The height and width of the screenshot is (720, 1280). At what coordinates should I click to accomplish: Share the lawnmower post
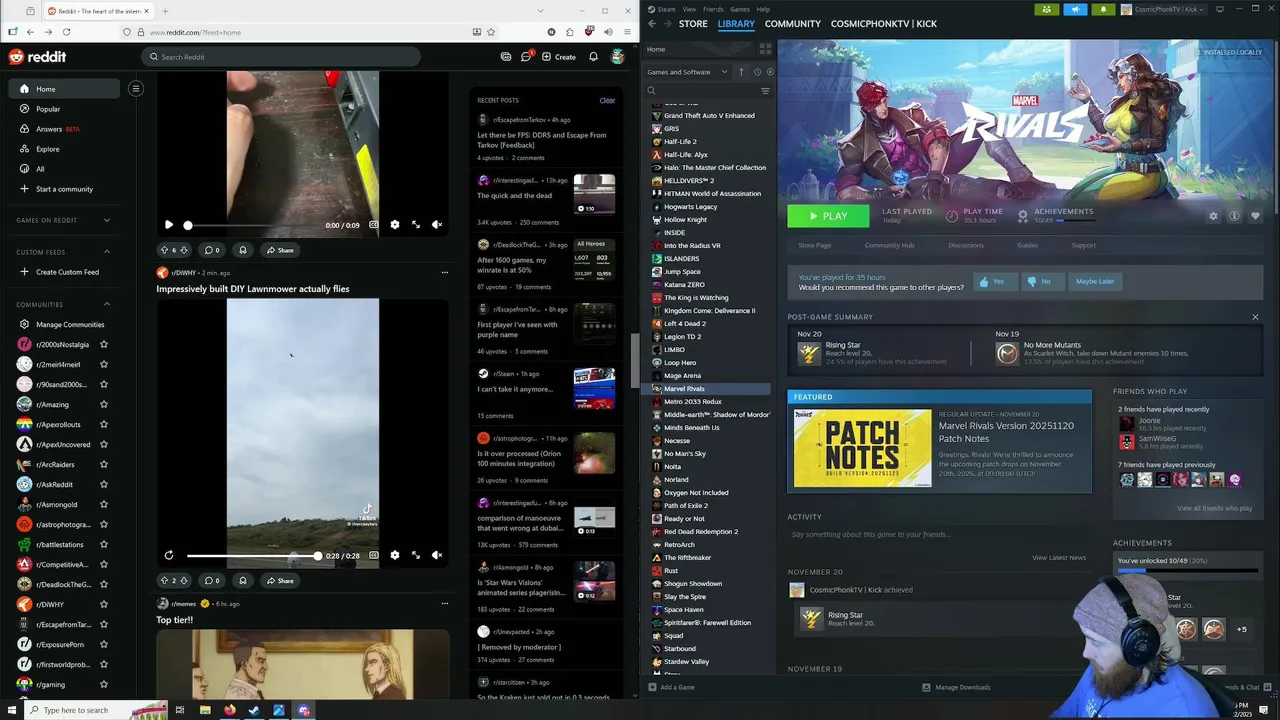280,580
